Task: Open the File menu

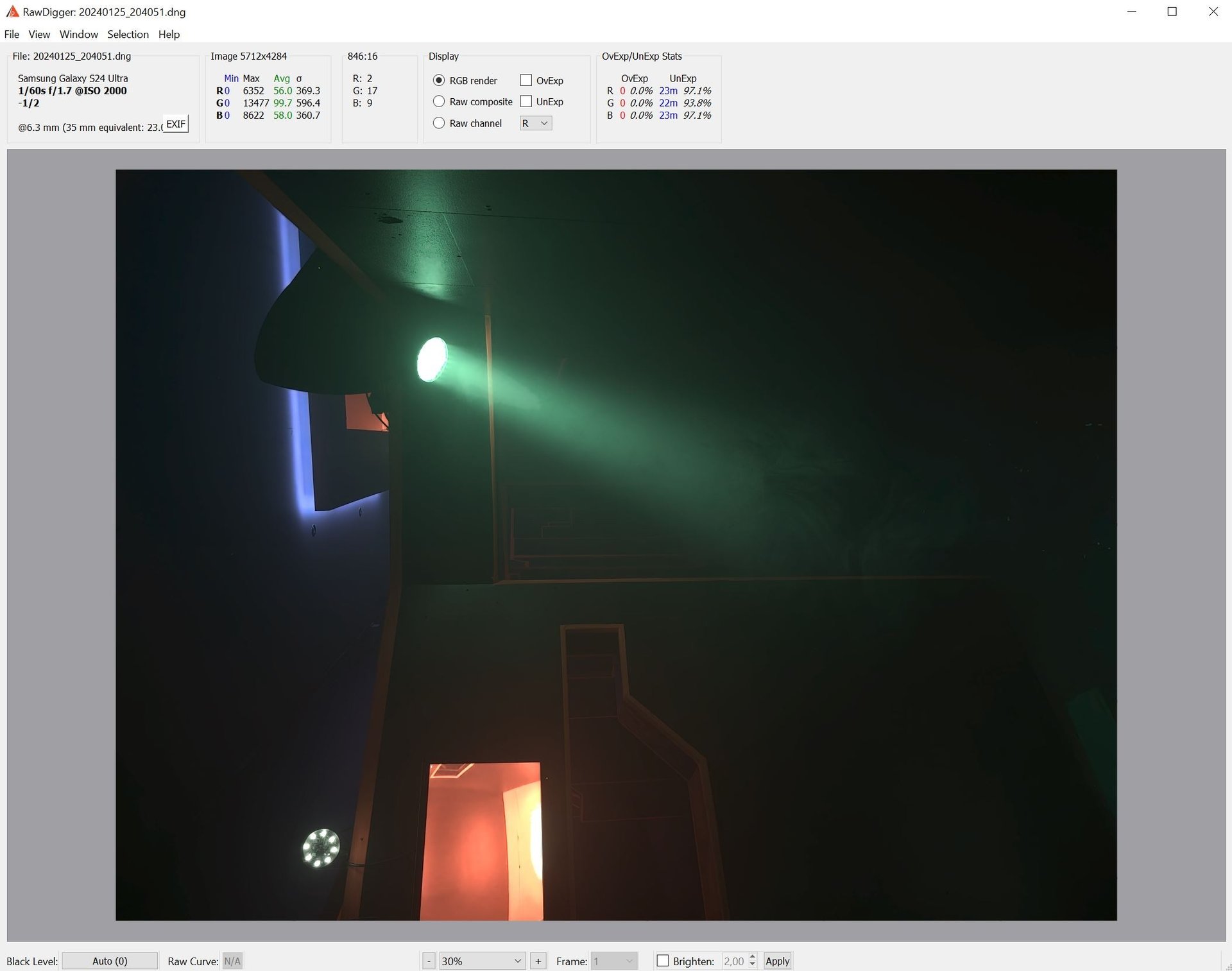Action: click(x=12, y=34)
